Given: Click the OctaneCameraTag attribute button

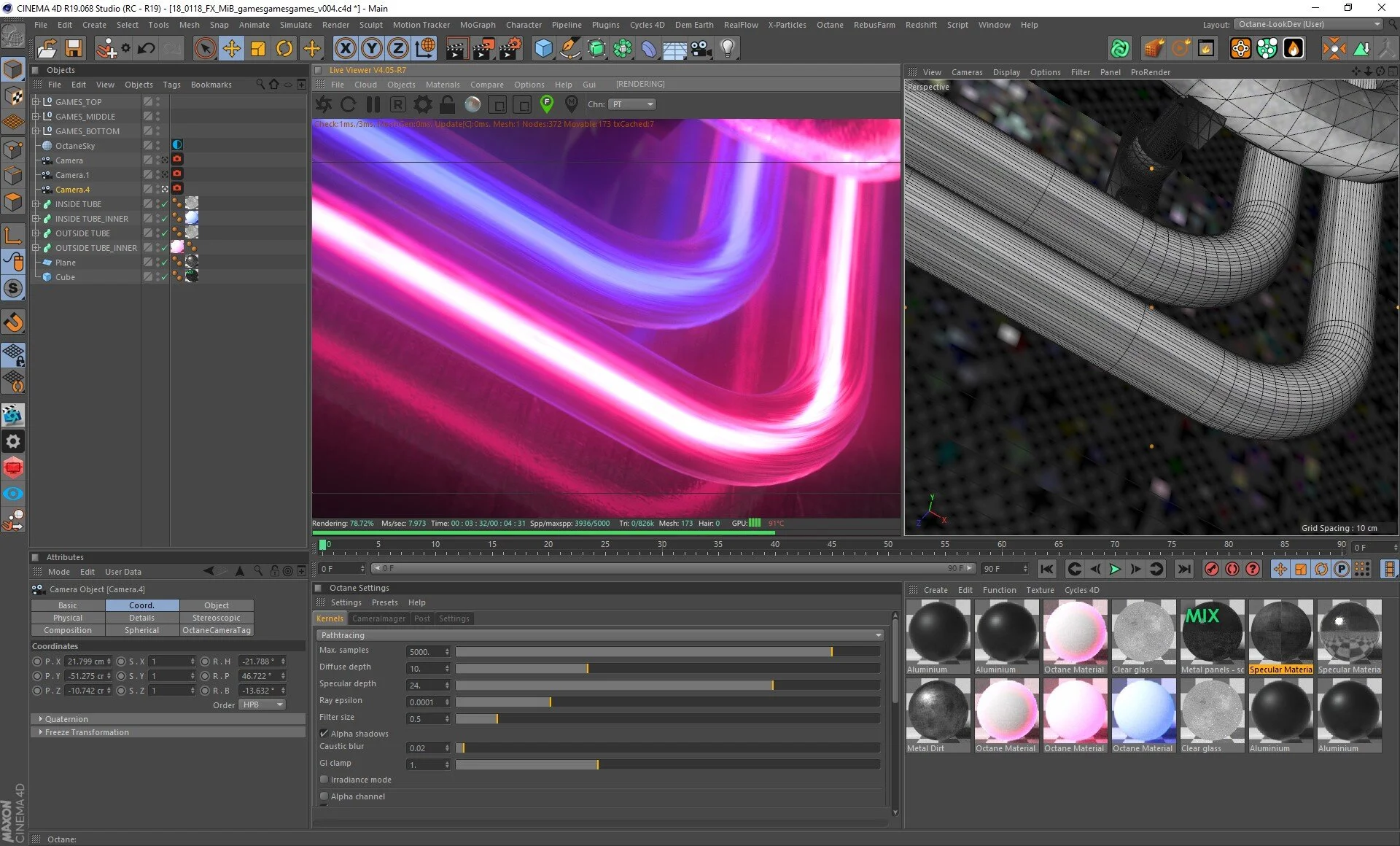Looking at the screenshot, I should tap(217, 630).
